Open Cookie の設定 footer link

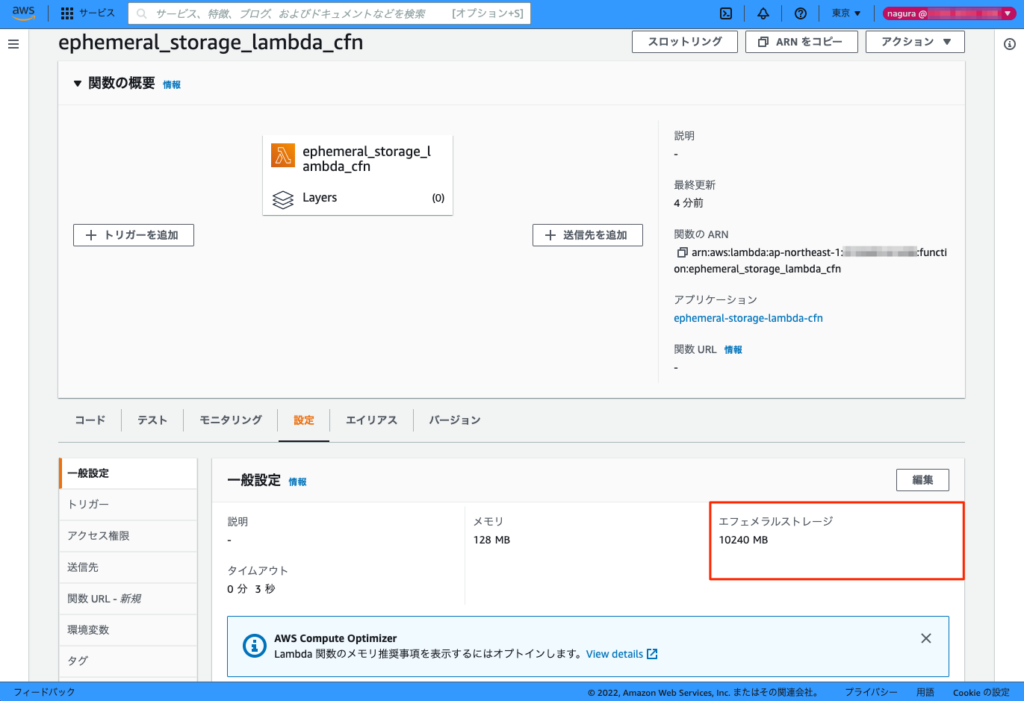[981, 692]
